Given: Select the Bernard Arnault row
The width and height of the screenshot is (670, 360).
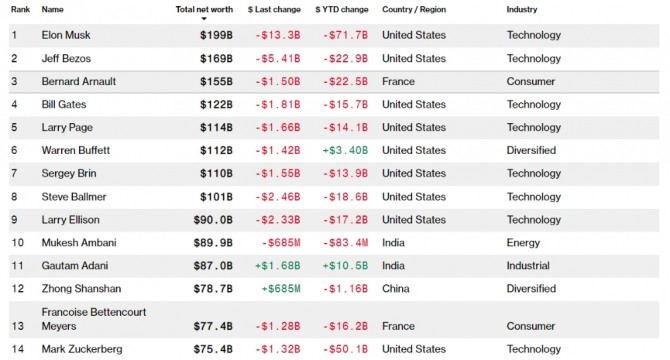Looking at the screenshot, I should 334,82.
